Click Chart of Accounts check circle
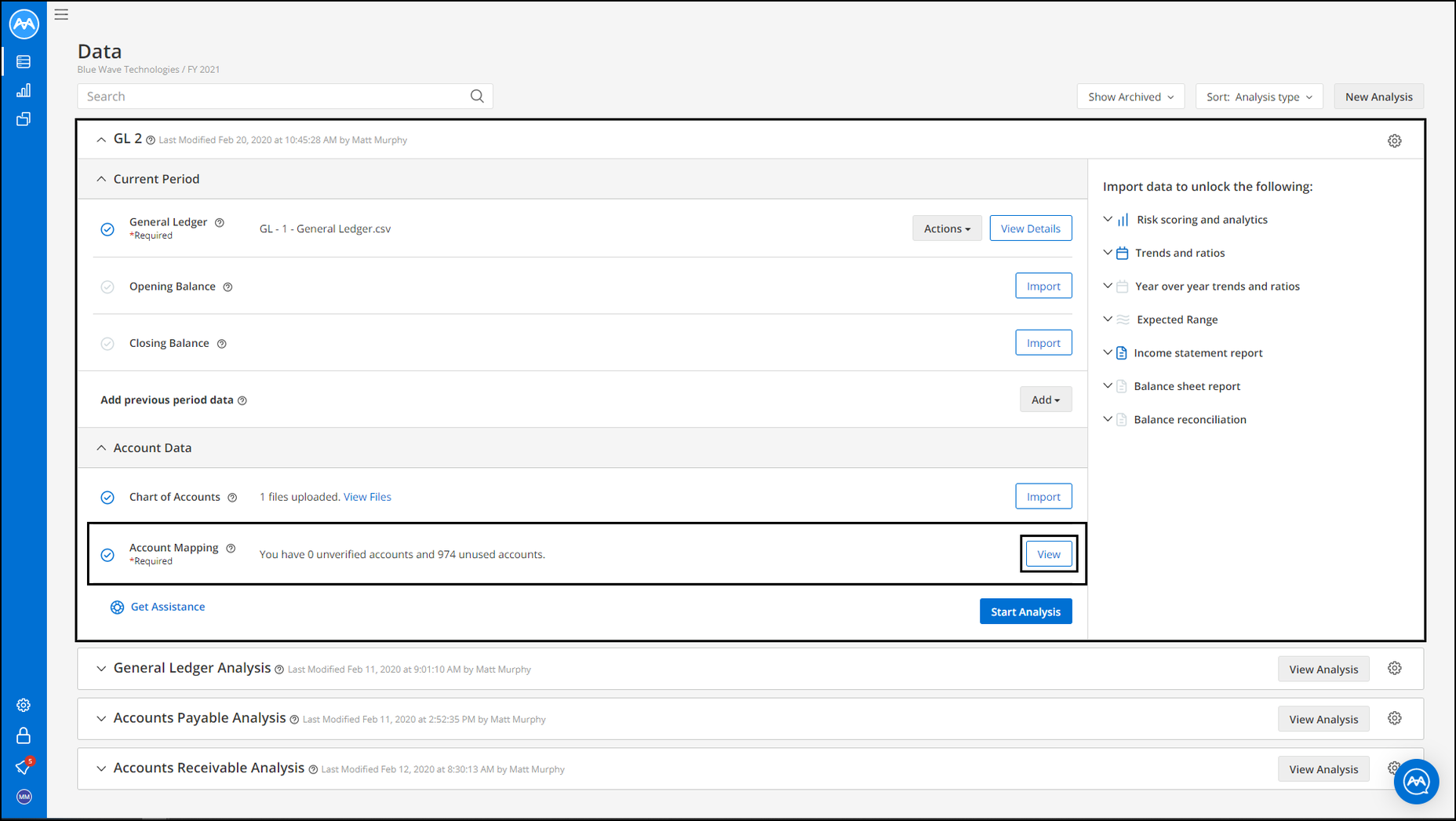The image size is (1456, 821). point(107,498)
